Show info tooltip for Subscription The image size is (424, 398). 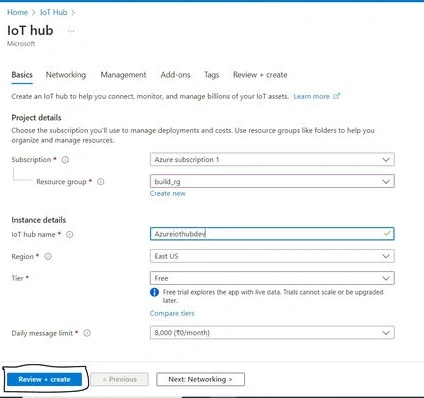pos(65,160)
